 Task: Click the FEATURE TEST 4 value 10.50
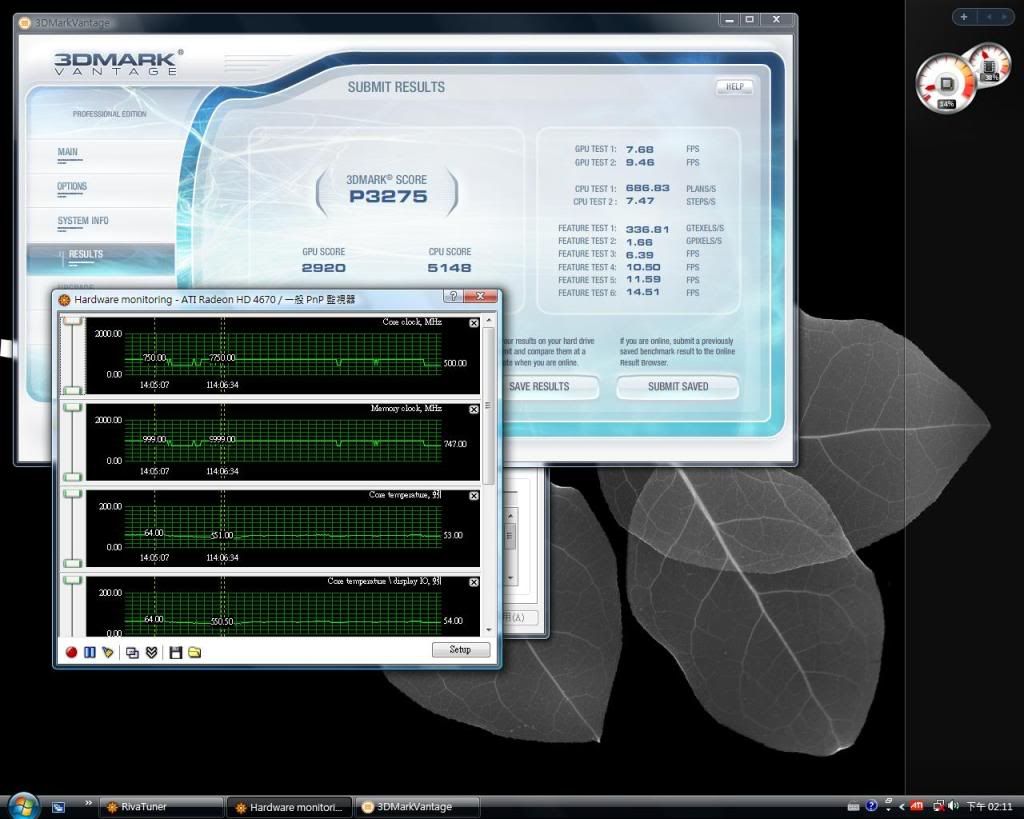click(x=643, y=267)
